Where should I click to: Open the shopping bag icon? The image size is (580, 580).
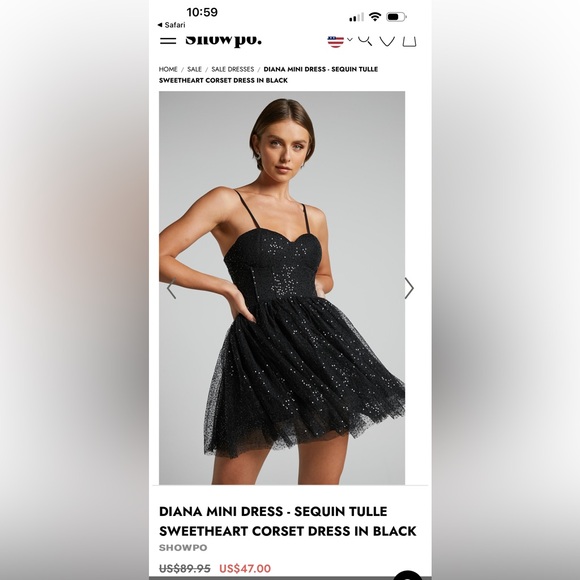coord(409,41)
